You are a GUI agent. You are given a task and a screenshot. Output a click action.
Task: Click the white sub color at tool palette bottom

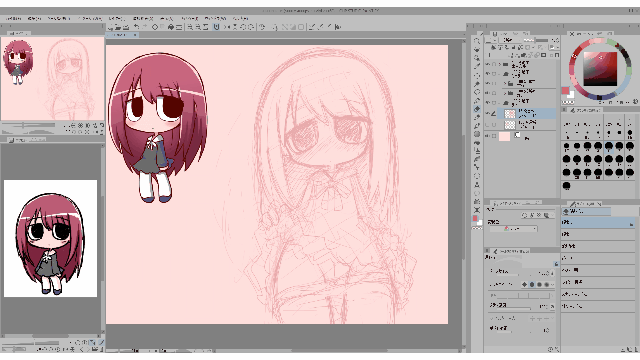coord(480,222)
